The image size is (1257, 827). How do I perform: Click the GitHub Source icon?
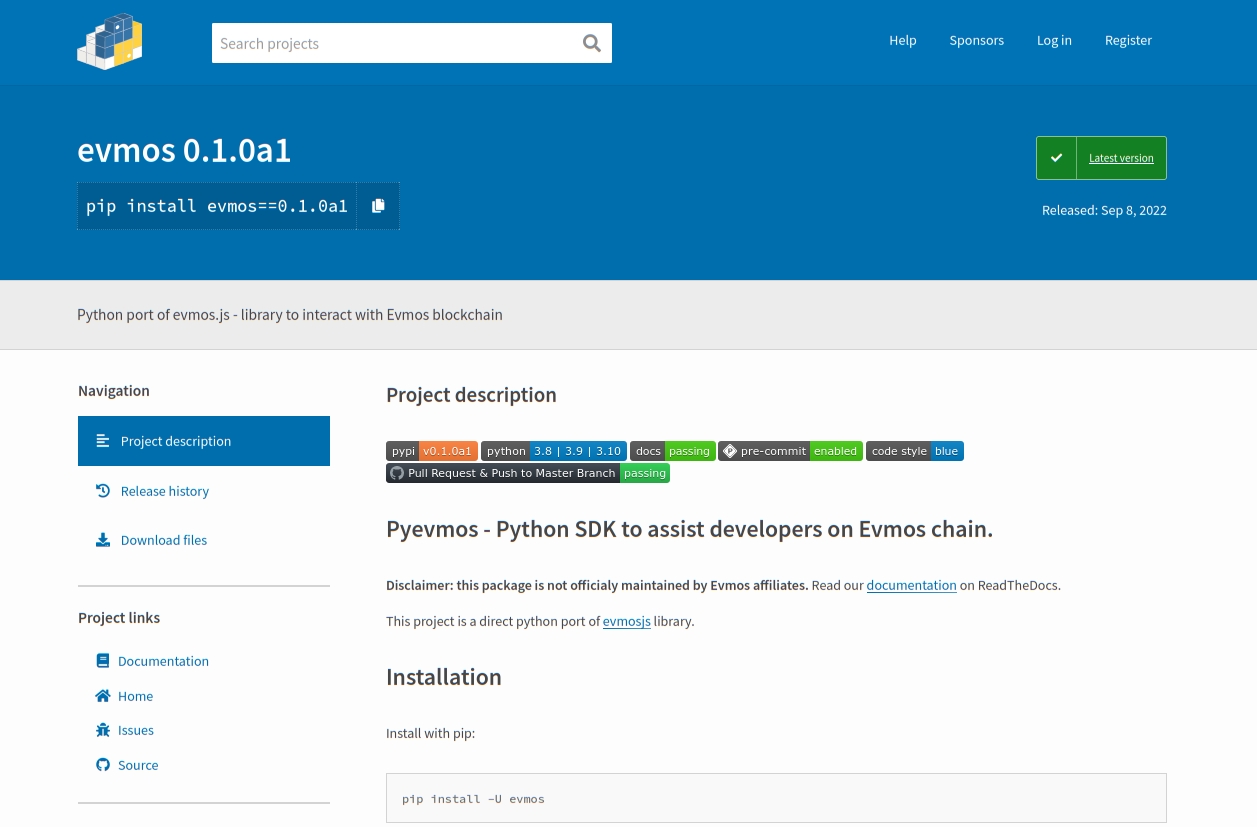[102, 765]
